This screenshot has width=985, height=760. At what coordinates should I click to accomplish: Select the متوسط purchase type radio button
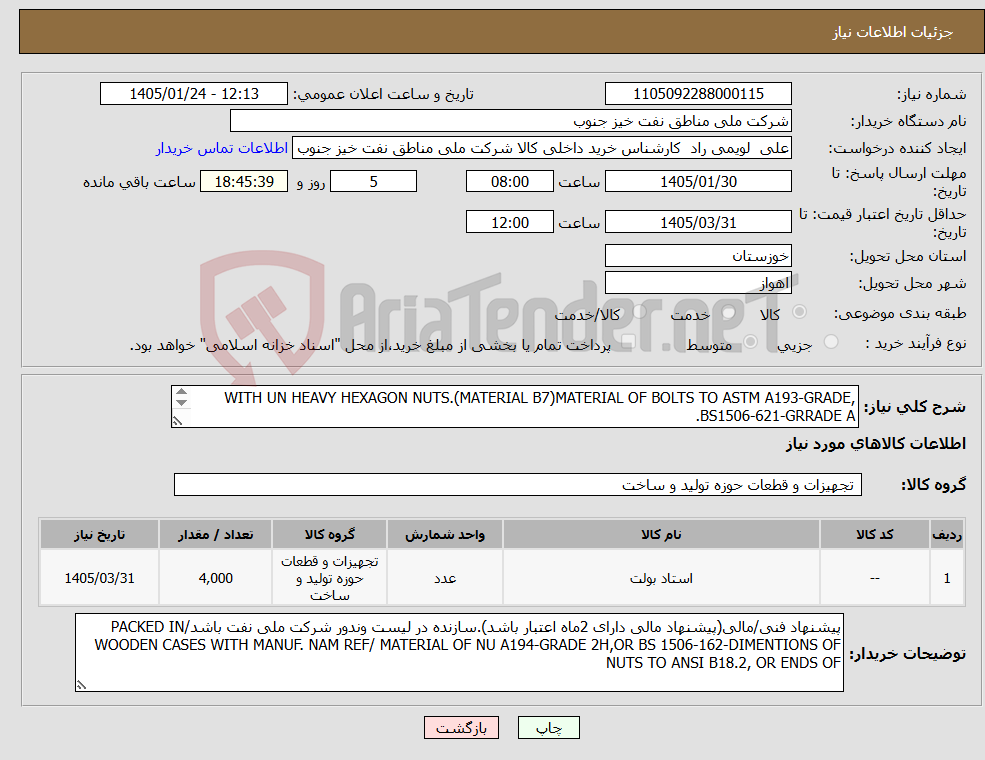(750, 342)
